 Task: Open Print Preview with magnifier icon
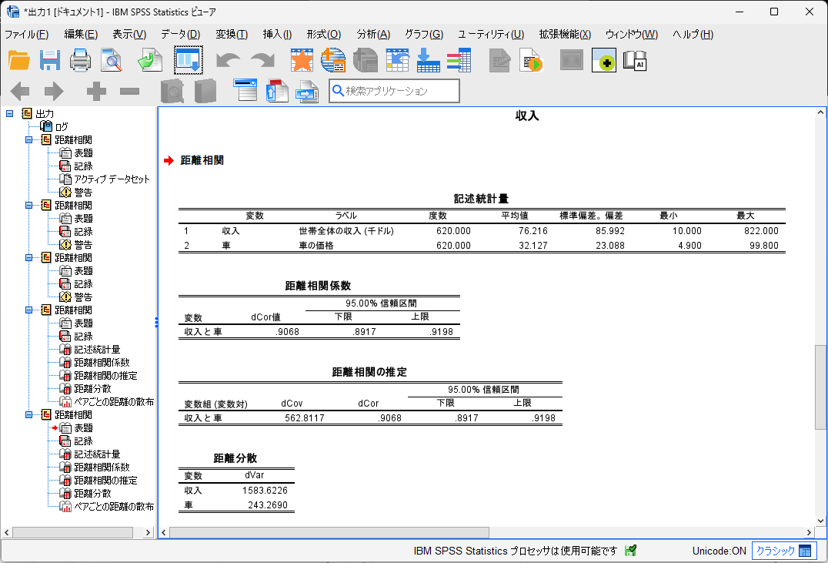(x=111, y=61)
